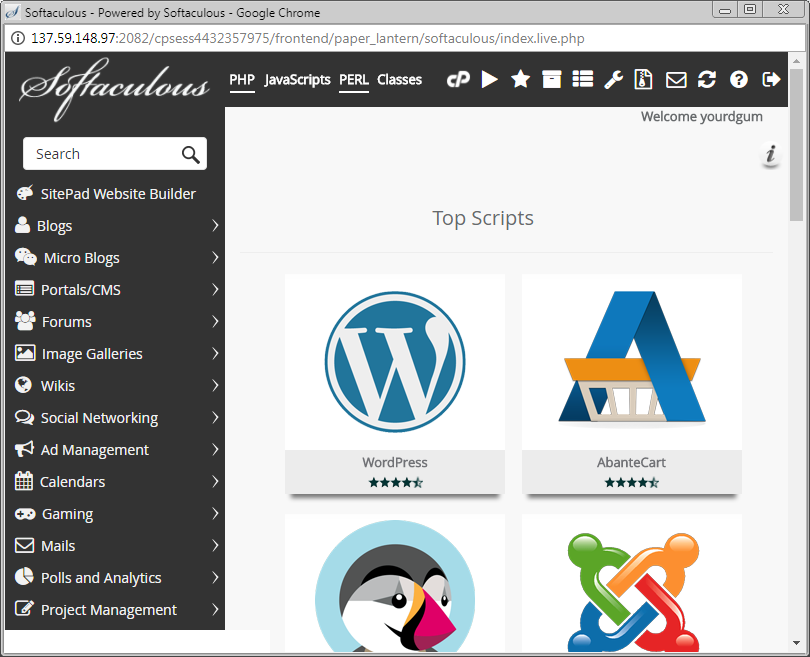Expand the Calendars category chevron
This screenshot has height=657, width=810.
pyautogui.click(x=215, y=481)
